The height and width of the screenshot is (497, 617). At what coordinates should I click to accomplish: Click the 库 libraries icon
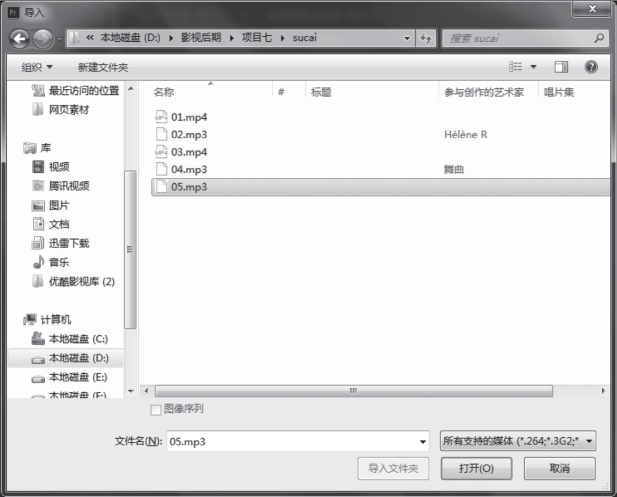tap(30, 148)
